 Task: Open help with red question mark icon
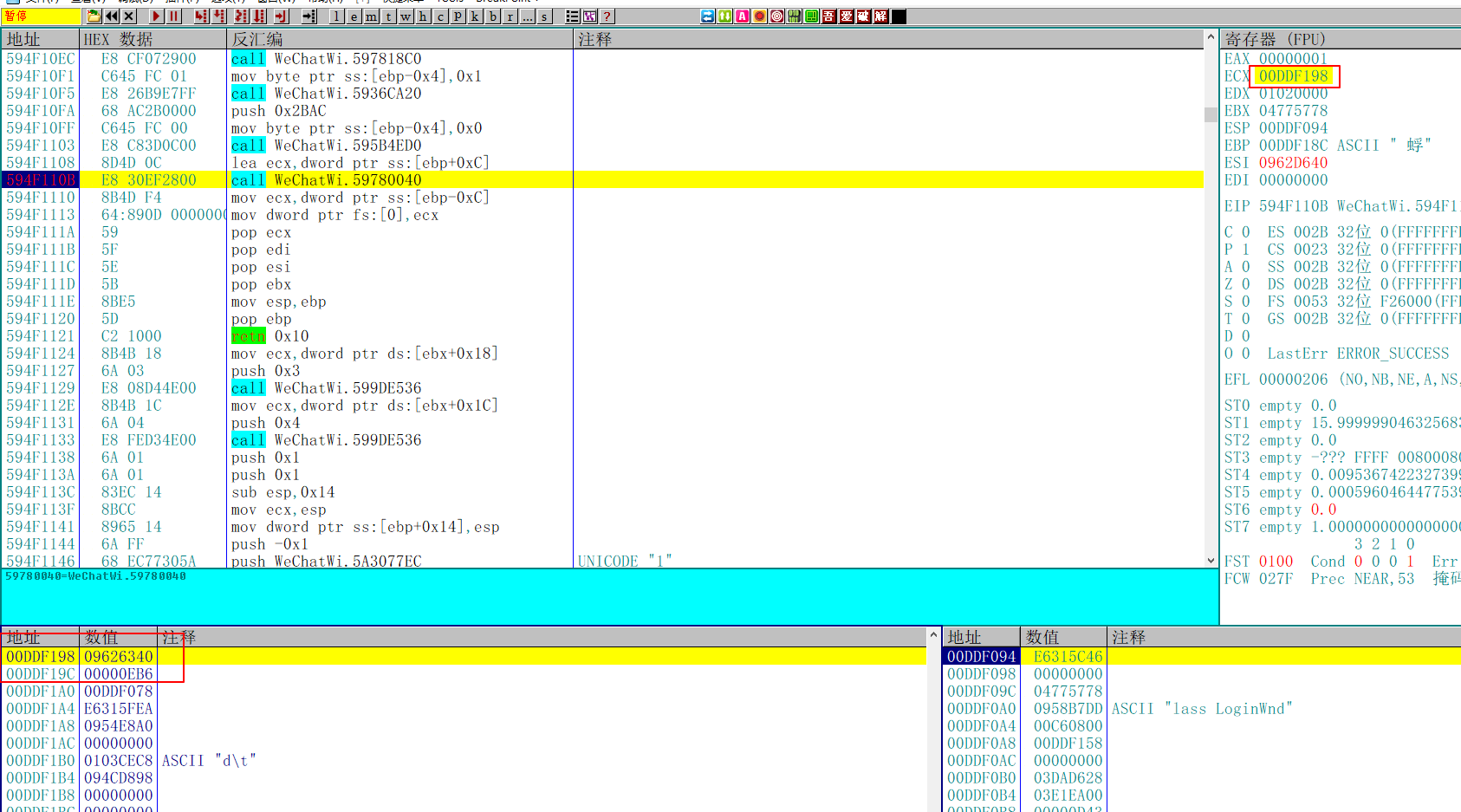[x=607, y=16]
